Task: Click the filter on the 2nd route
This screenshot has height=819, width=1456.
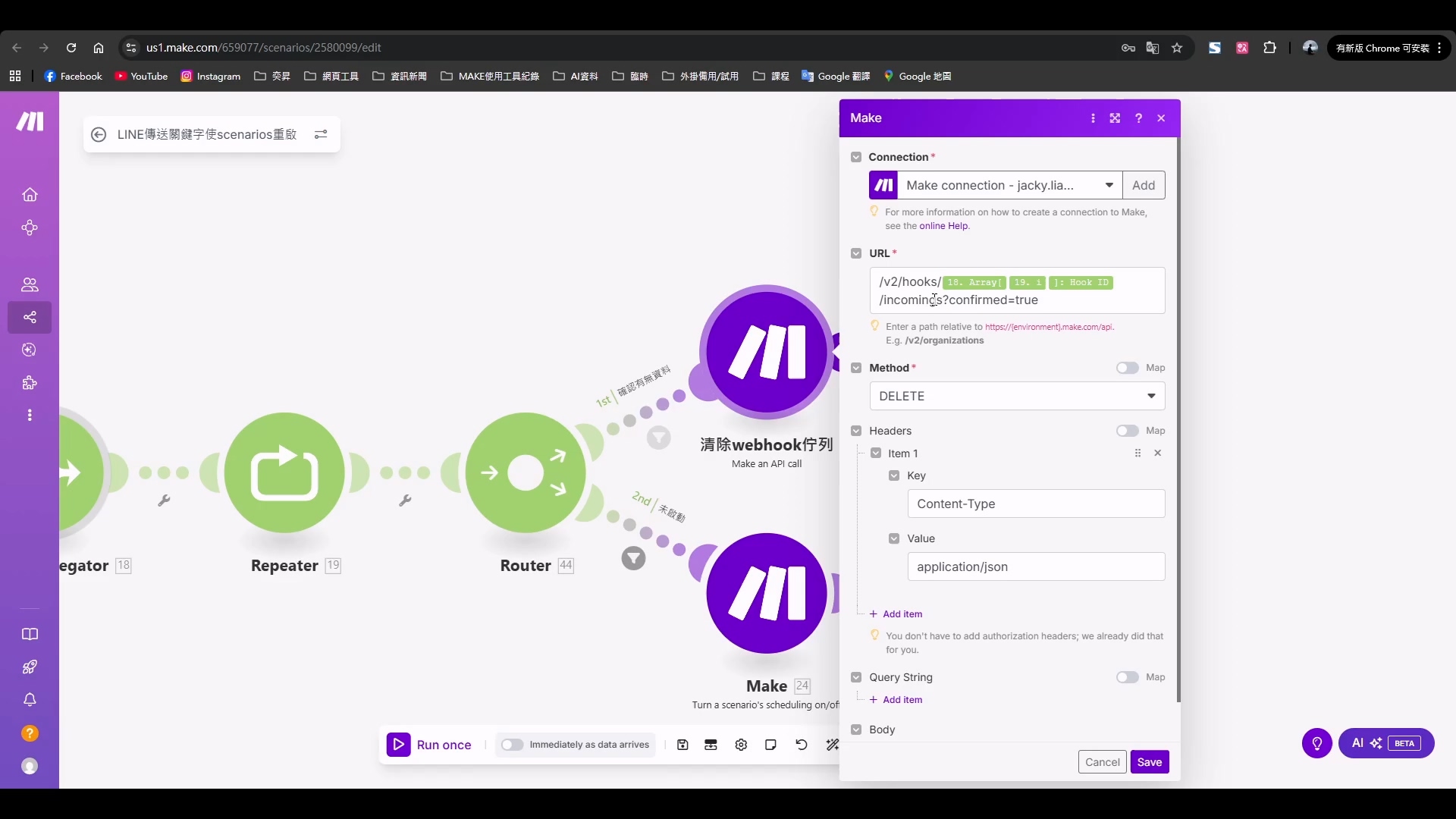Action: click(x=634, y=559)
